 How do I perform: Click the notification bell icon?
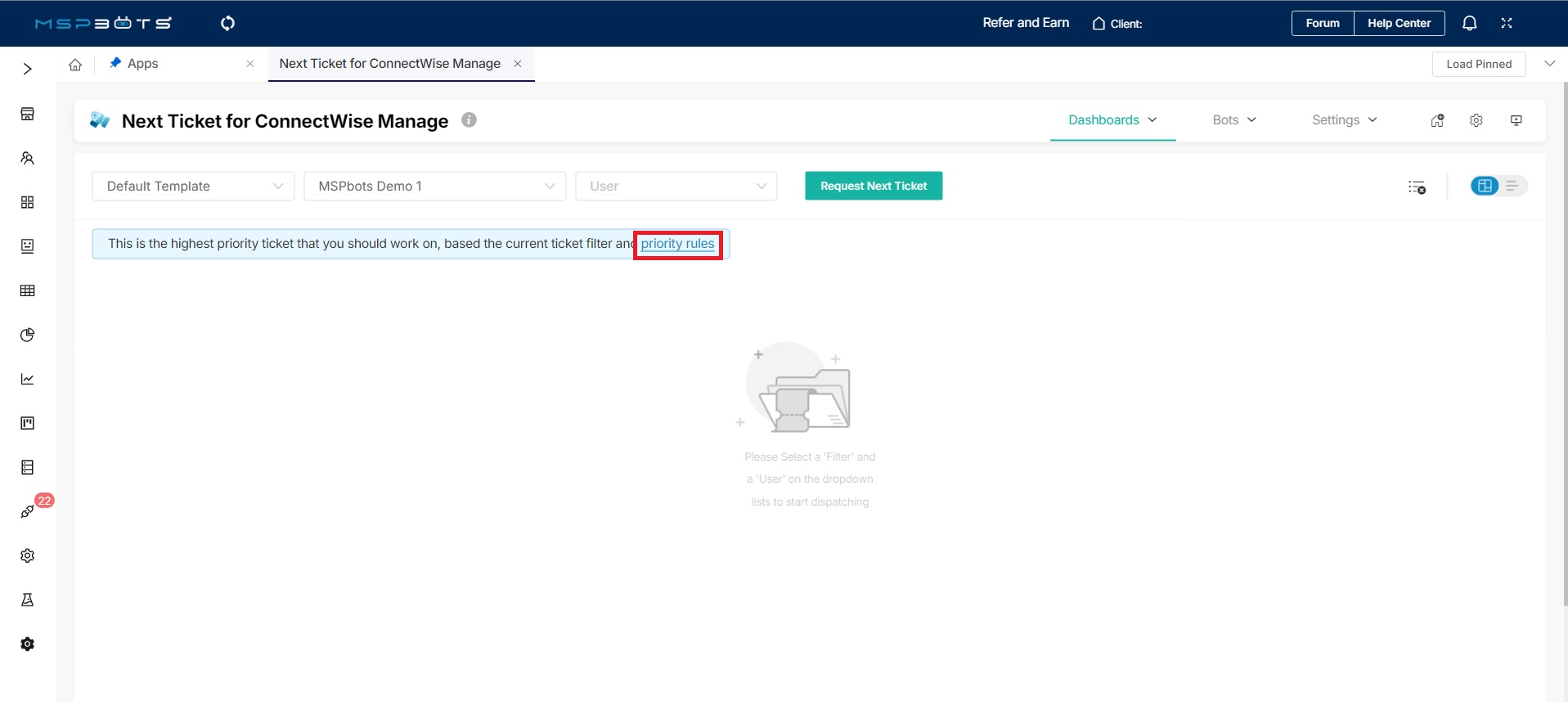(x=1469, y=24)
